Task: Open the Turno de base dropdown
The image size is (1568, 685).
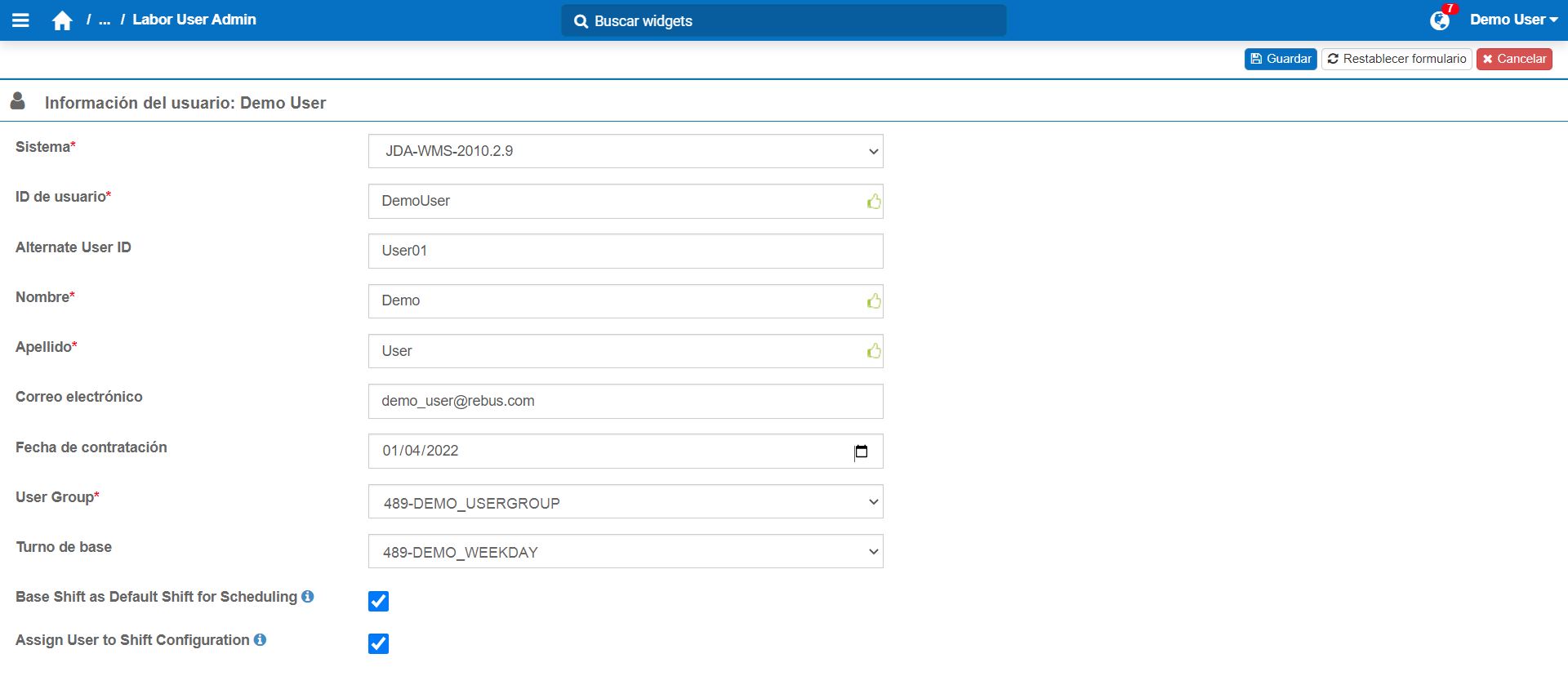Action: pos(626,552)
